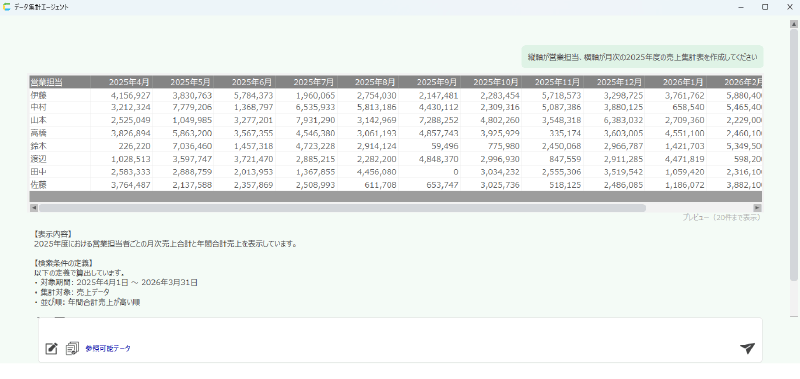
Task: Select cell value 775,980
Action: coord(504,146)
